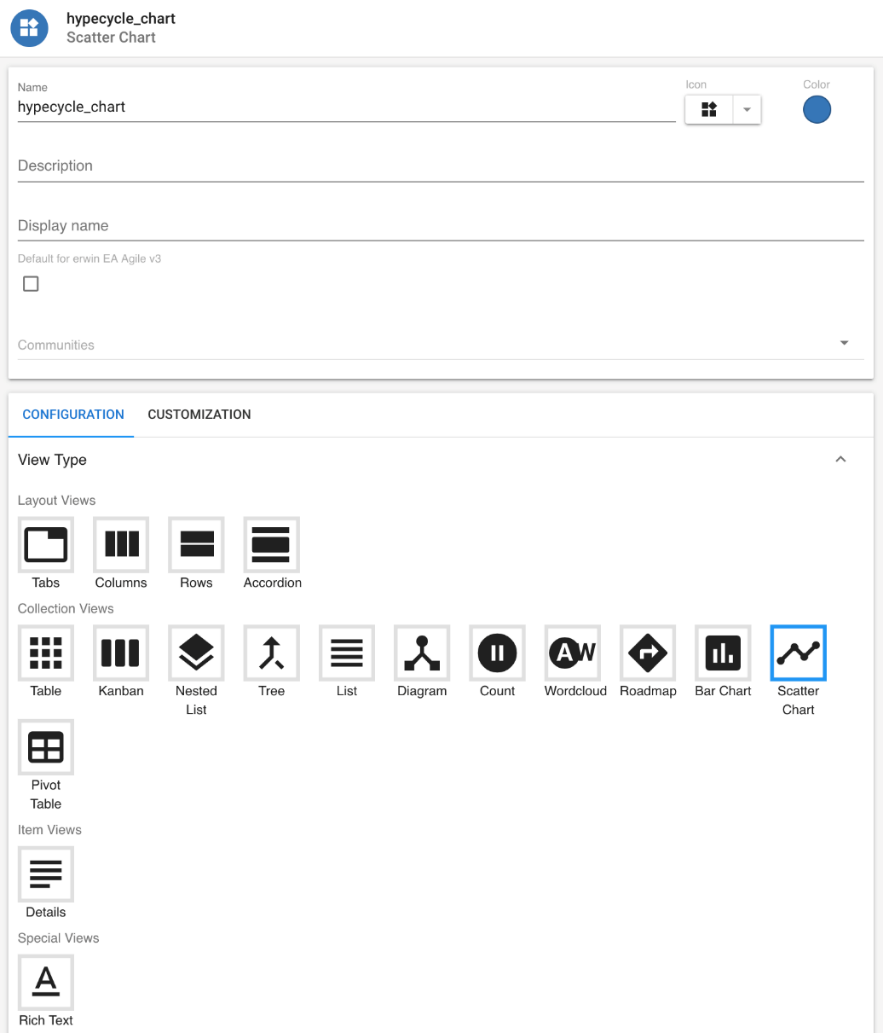Select the Bar Chart view icon
883x1033 pixels.
tap(722, 652)
